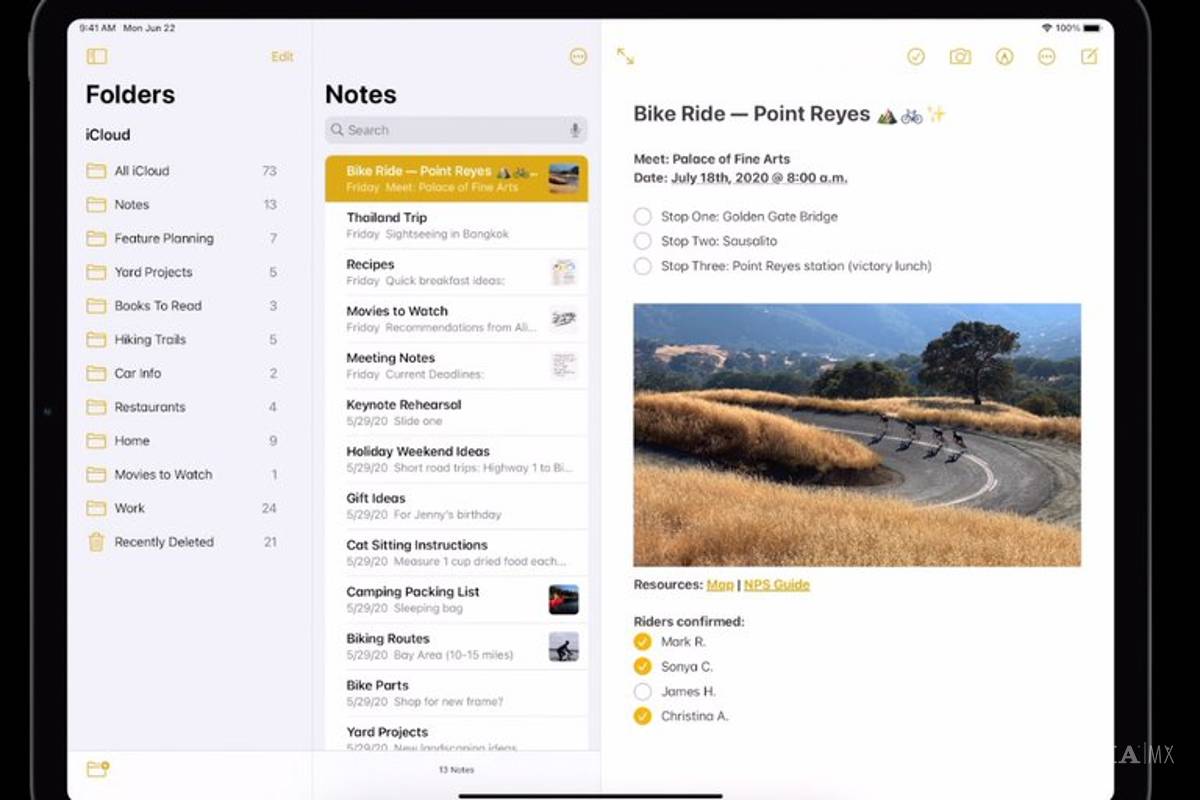This screenshot has width=1200, height=800.
Task: Tap the Map resource link
Action: [x=719, y=585]
